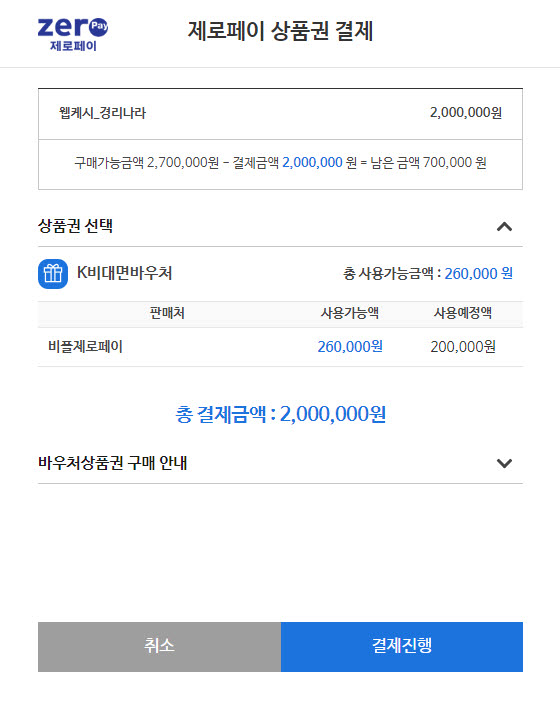Click the 총 사용가능금액 260,000 원 text

(428, 273)
